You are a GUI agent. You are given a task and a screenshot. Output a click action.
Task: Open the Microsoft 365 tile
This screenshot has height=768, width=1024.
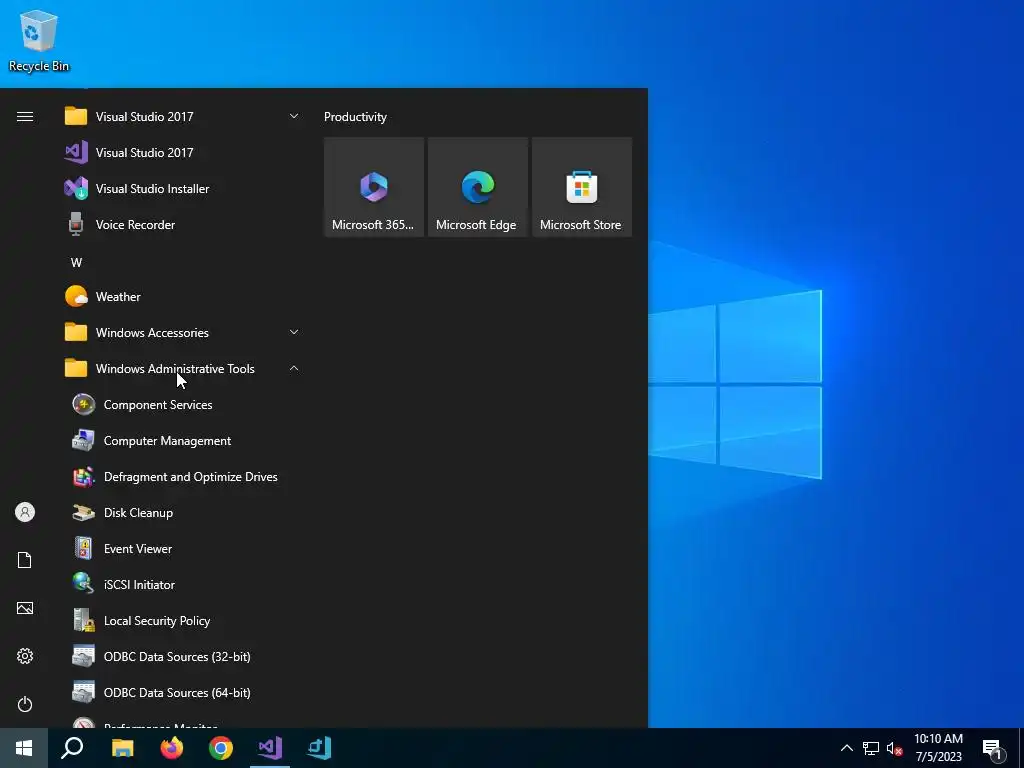tap(374, 187)
